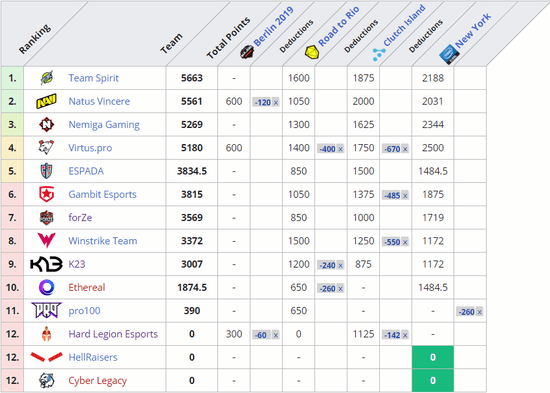Open the Cyber Legacy team link
This screenshot has height=393, width=550.
tap(98, 381)
